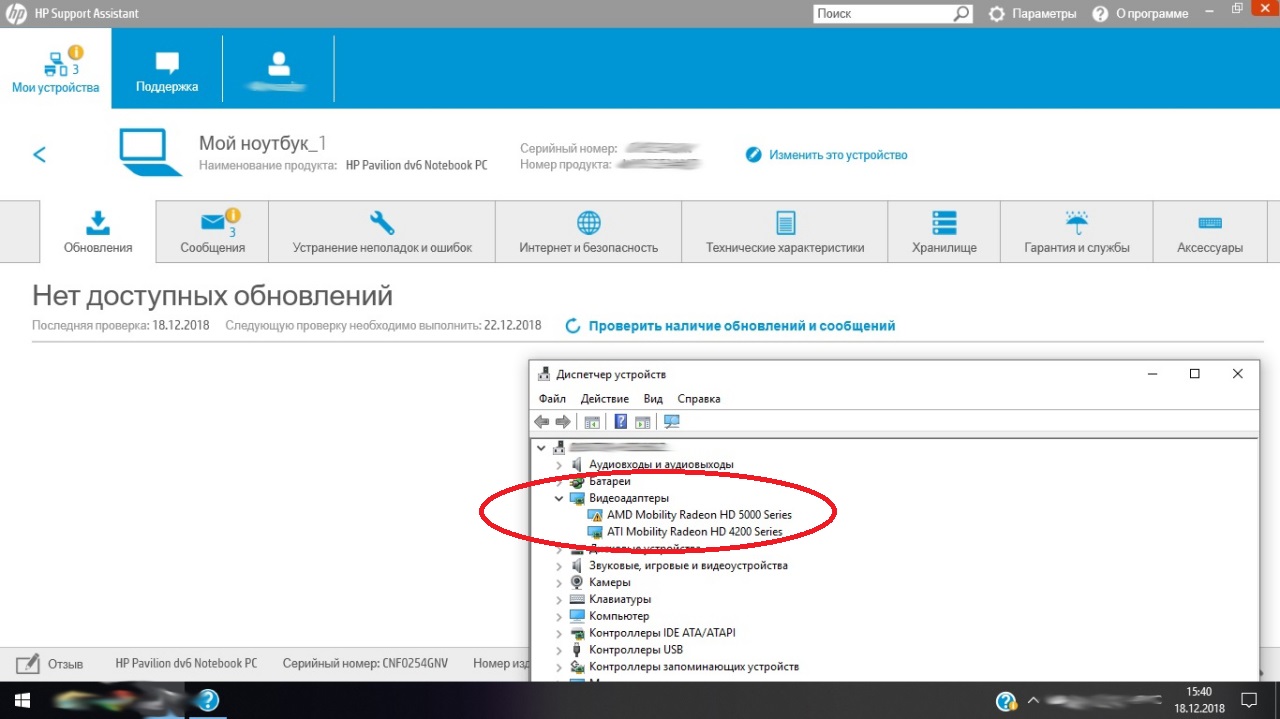The width and height of the screenshot is (1280, 719).
Task: Open the taskbar clock showing 15:40
Action: [x=1198, y=699]
